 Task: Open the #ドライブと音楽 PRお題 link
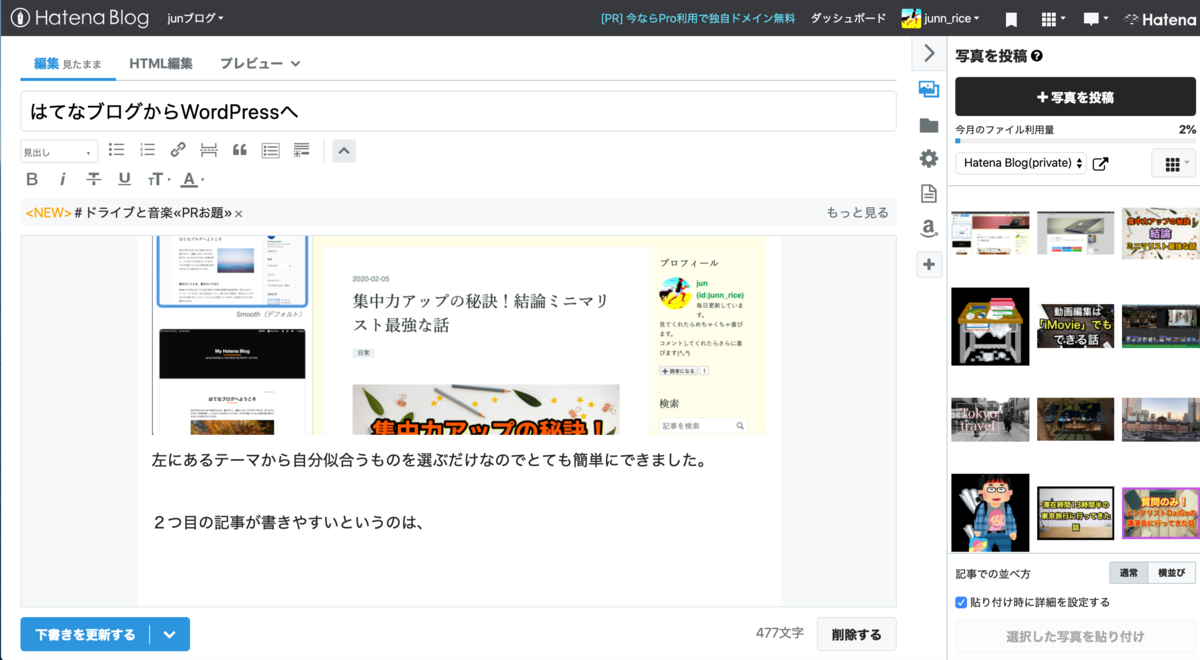(153, 213)
